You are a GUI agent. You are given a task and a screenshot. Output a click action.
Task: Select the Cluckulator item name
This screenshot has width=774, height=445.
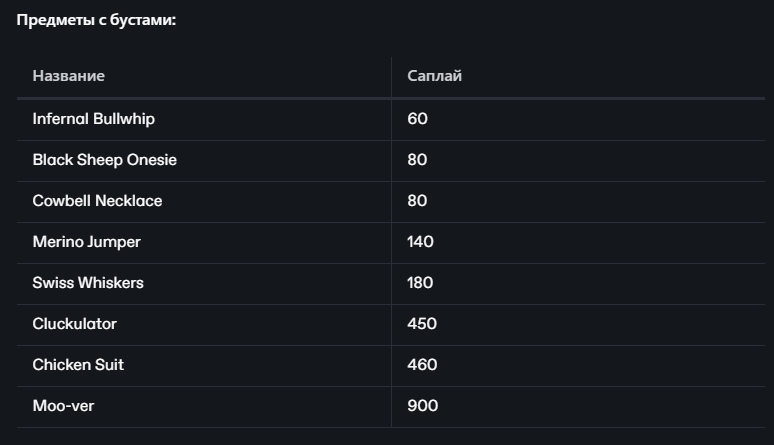75,324
